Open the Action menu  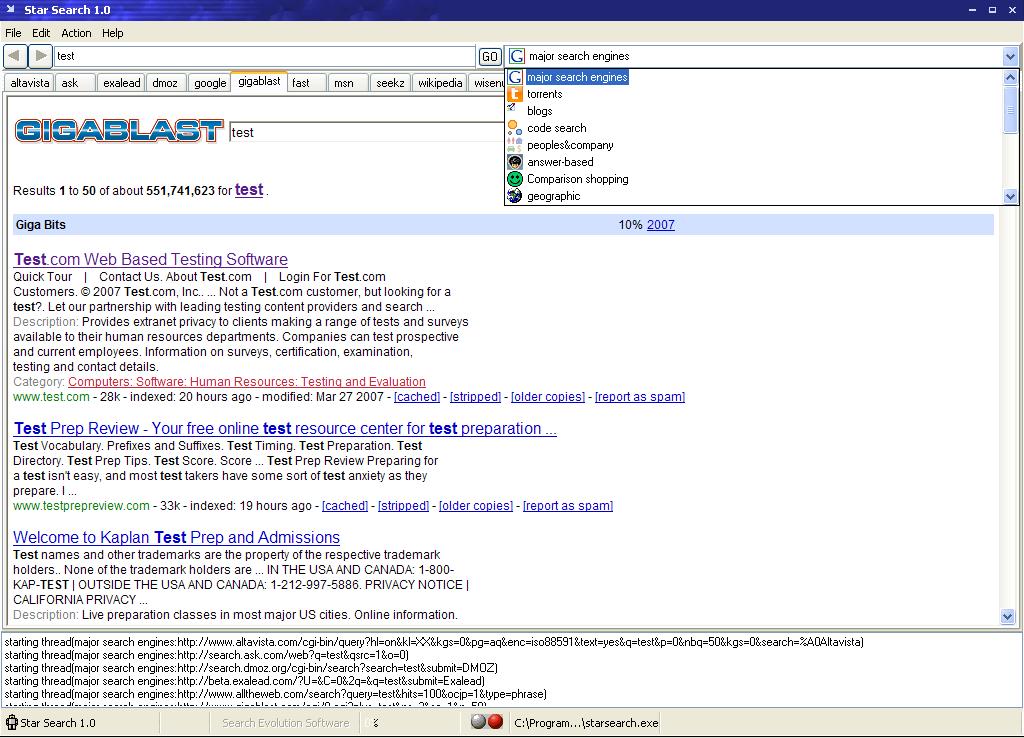76,33
